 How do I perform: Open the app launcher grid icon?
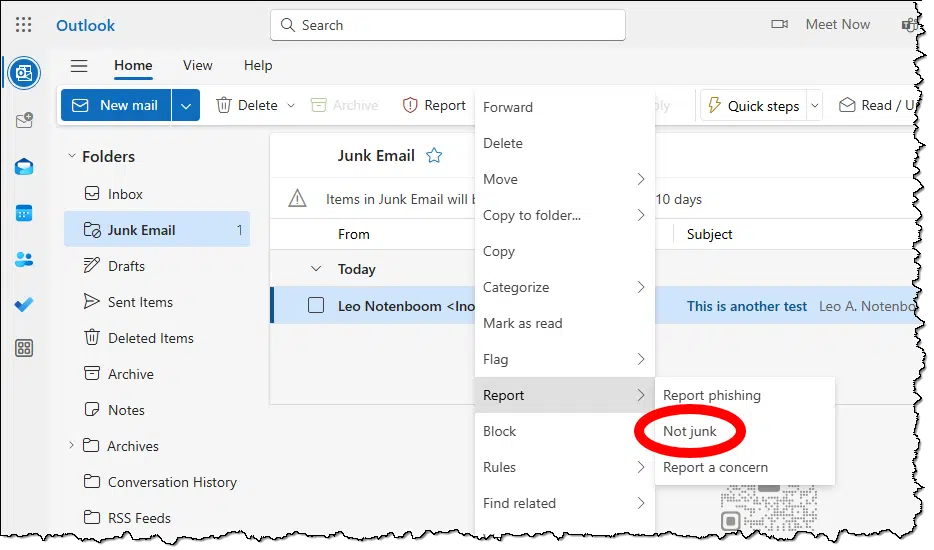(x=24, y=24)
